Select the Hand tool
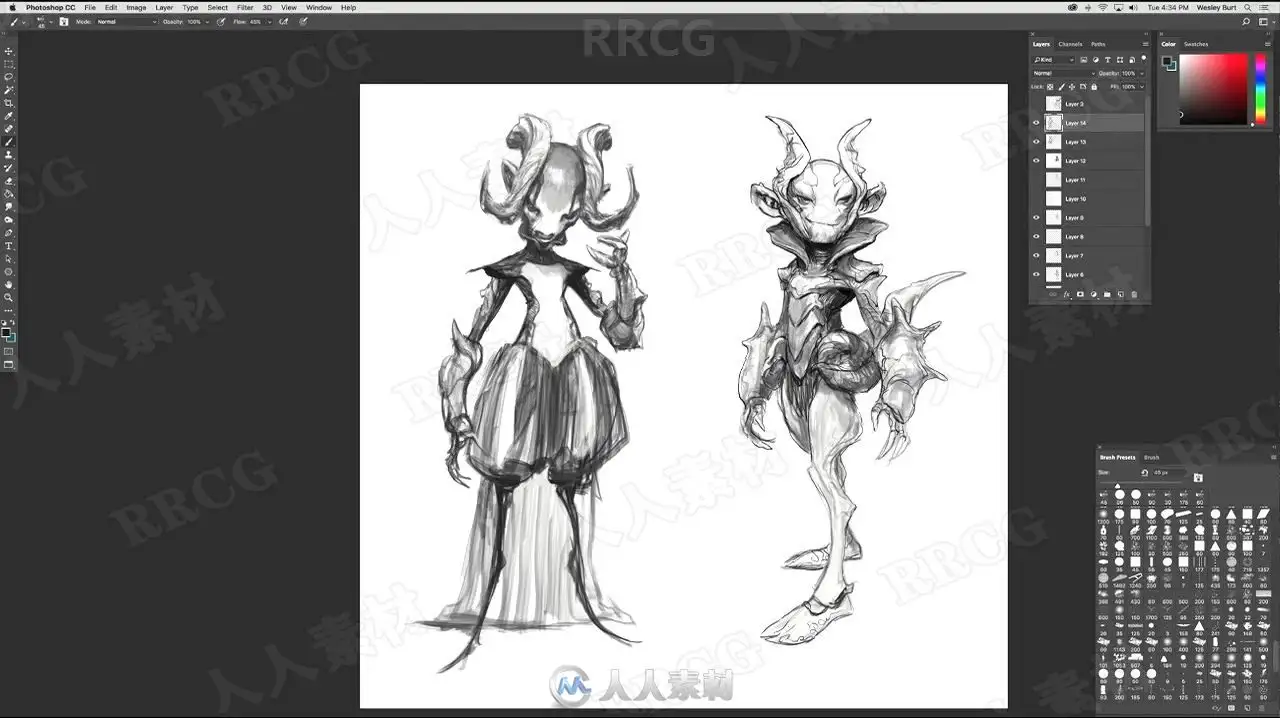1280x718 pixels. coord(8,285)
